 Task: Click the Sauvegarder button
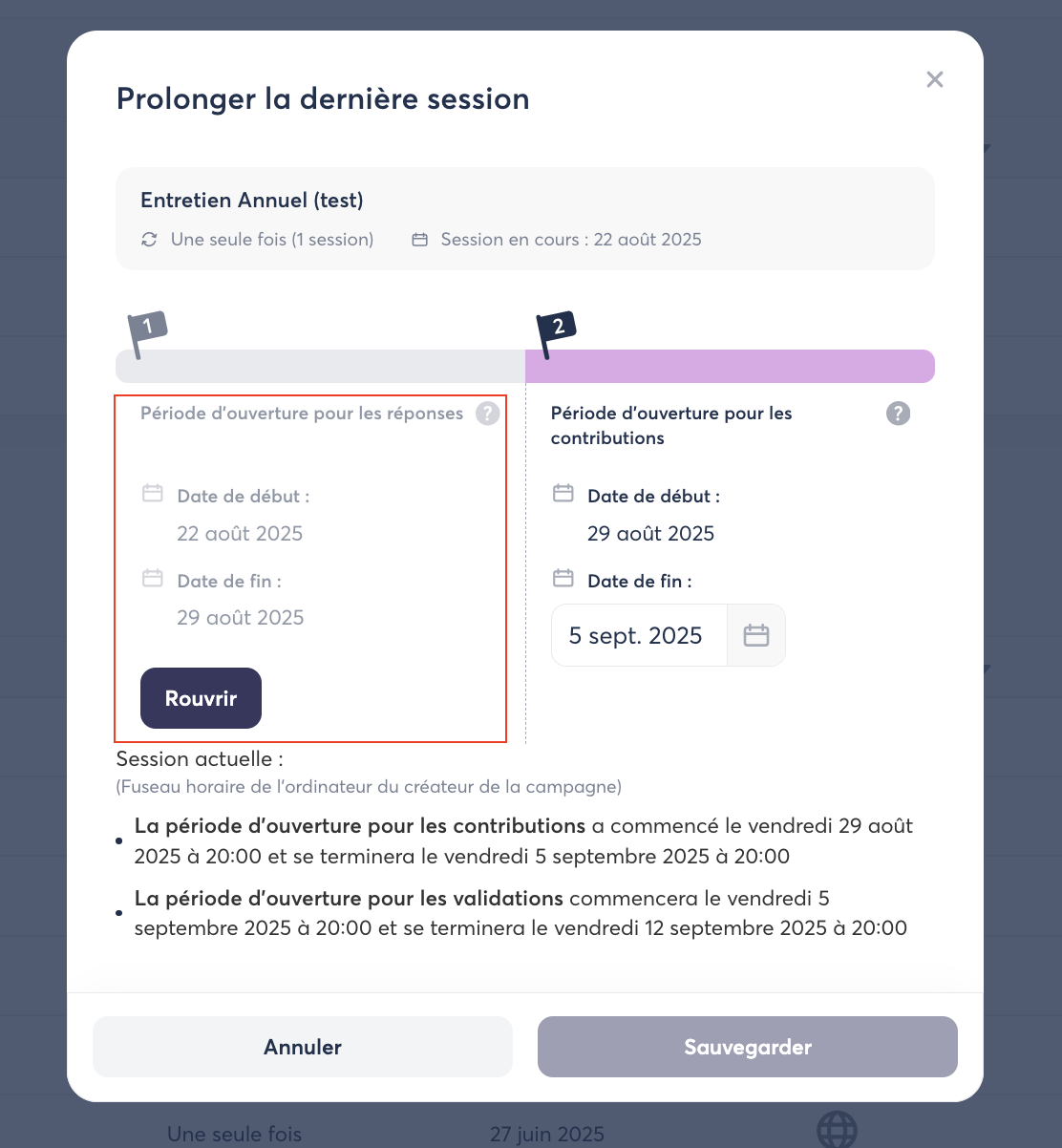pos(747,1047)
